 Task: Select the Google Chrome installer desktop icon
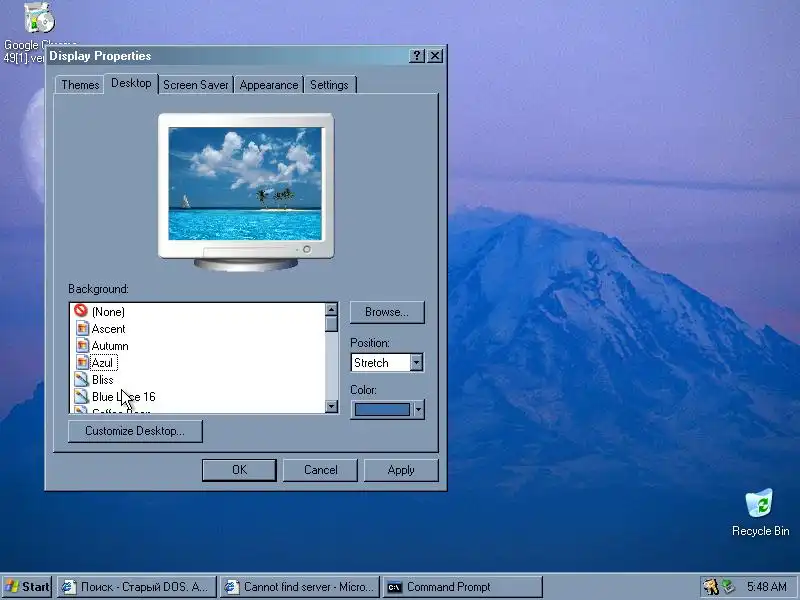pyautogui.click(x=39, y=18)
